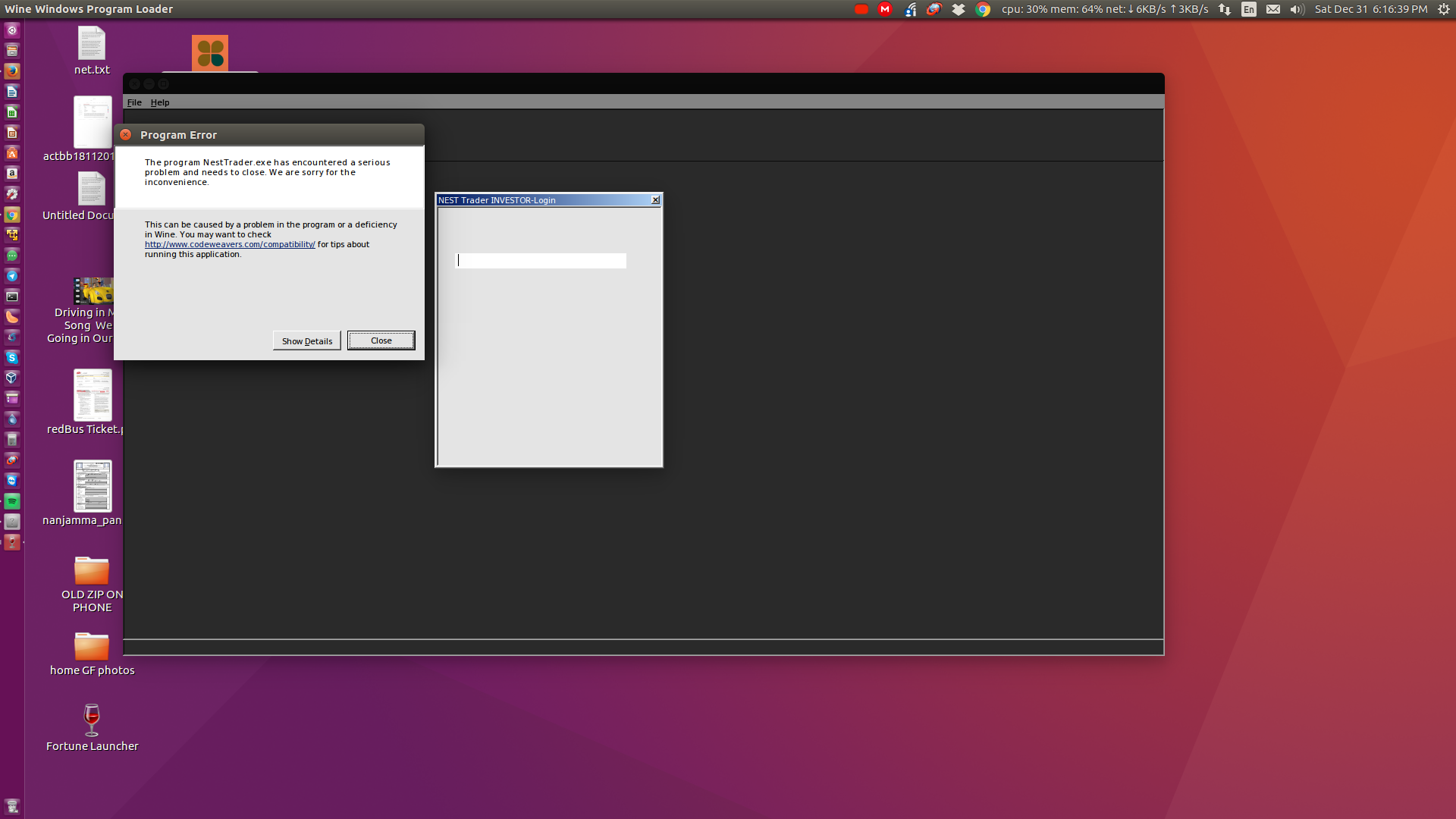Click inside the NEST Trader login text field
This screenshot has width=1456, height=819.
pos(540,260)
